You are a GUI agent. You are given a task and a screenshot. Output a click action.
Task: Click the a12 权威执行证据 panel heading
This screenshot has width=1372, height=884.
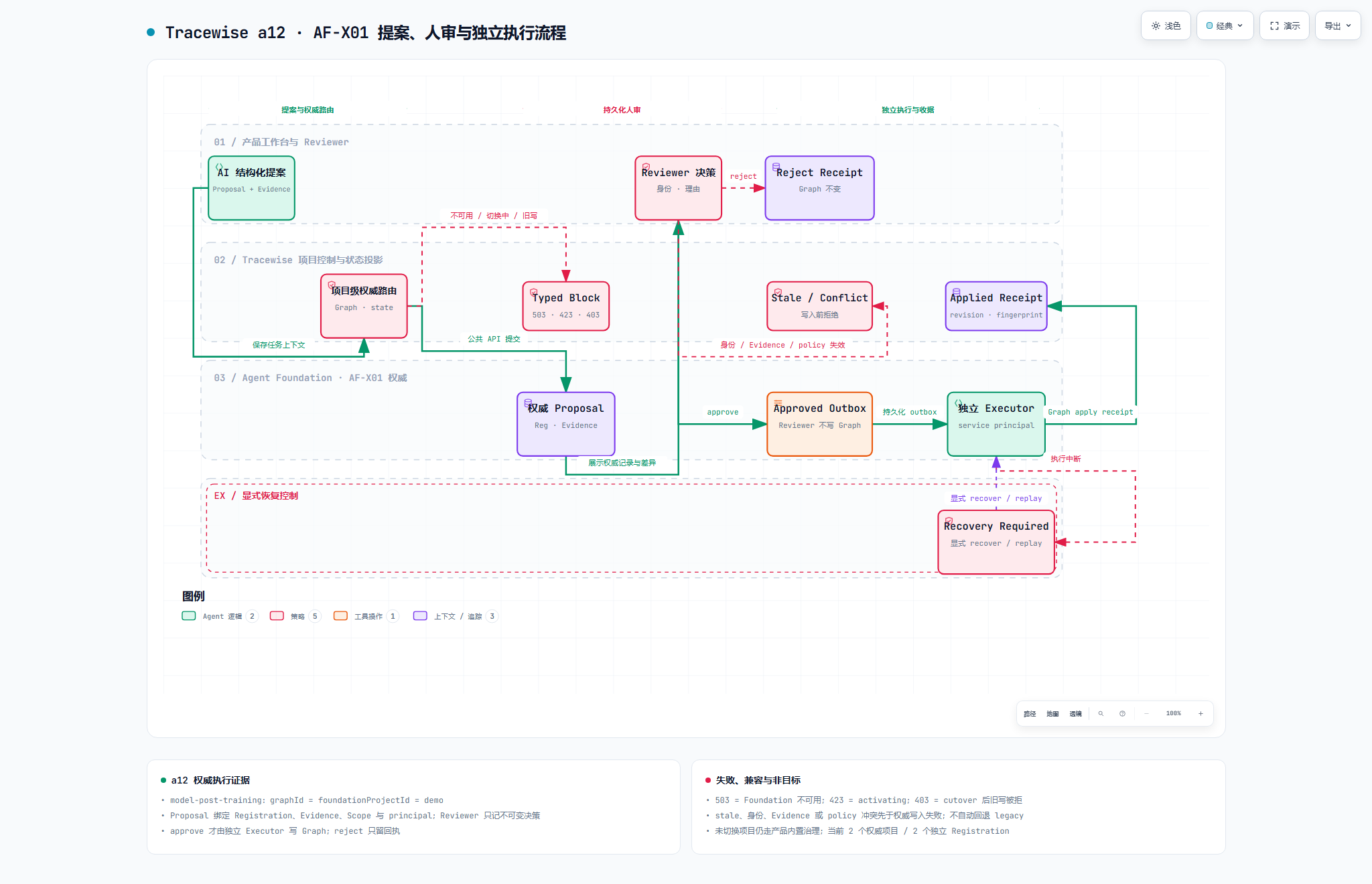point(210,780)
